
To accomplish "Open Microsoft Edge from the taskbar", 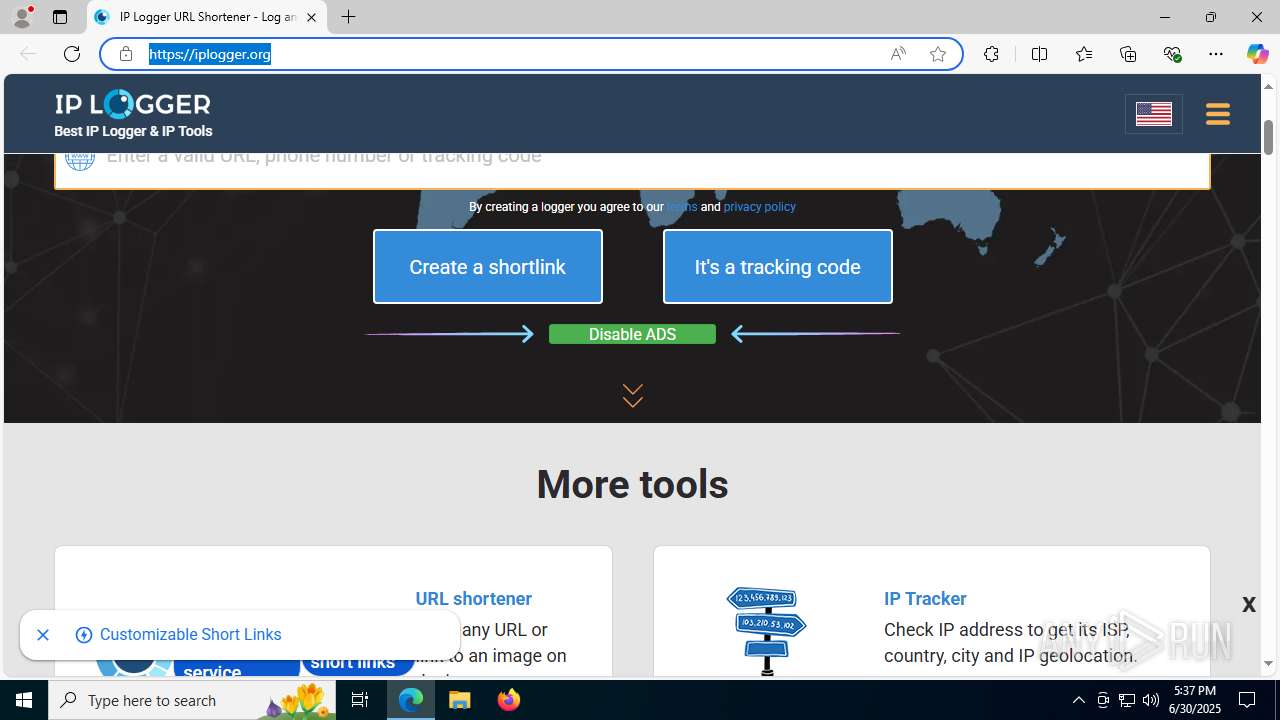I will tap(411, 700).
